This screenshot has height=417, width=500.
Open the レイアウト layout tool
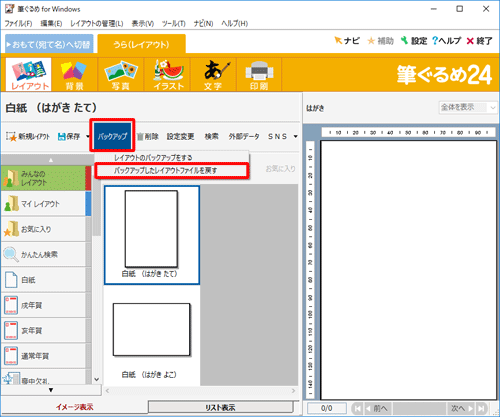point(29,75)
